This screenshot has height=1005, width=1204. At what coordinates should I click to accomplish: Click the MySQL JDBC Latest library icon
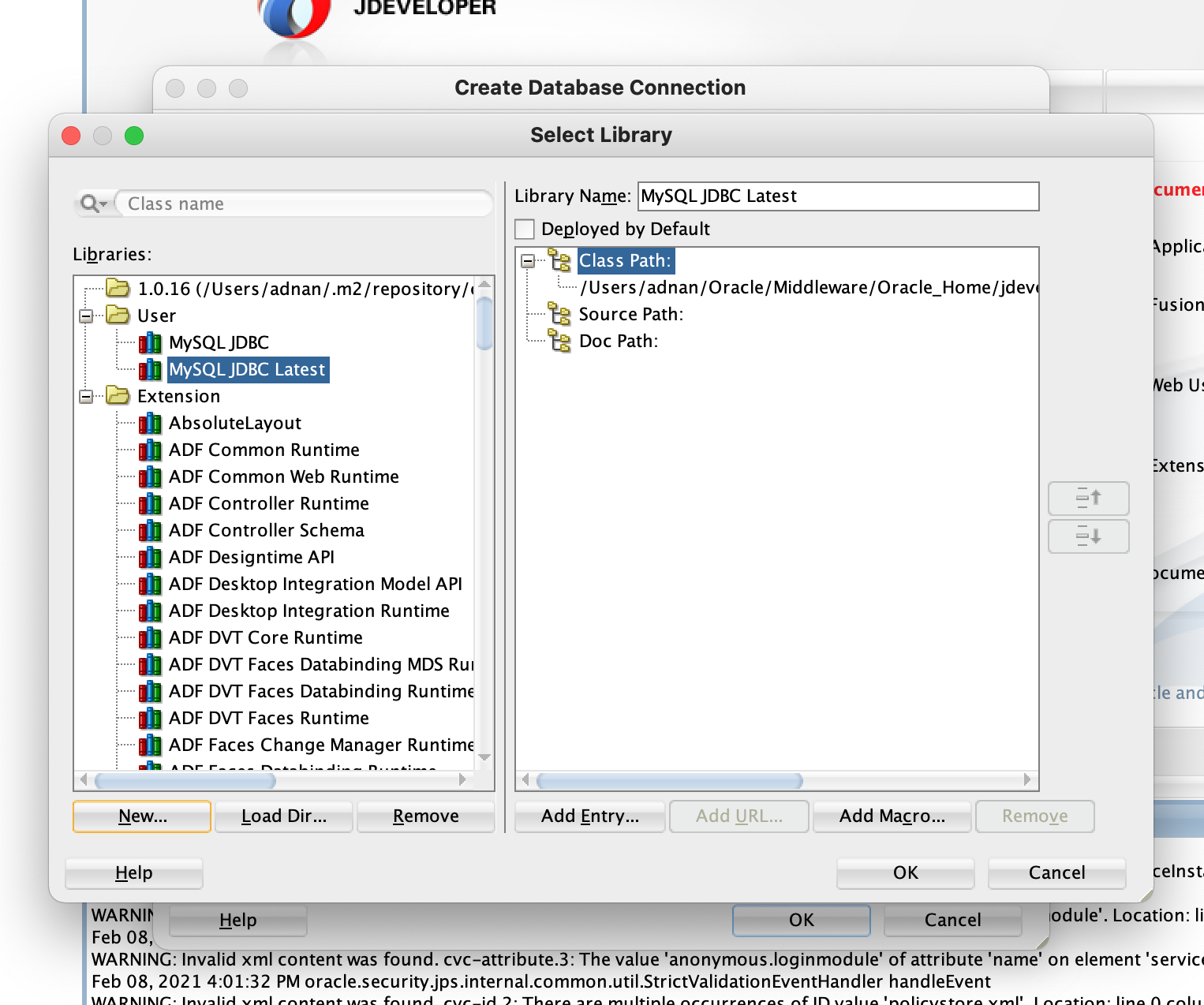[x=150, y=369]
